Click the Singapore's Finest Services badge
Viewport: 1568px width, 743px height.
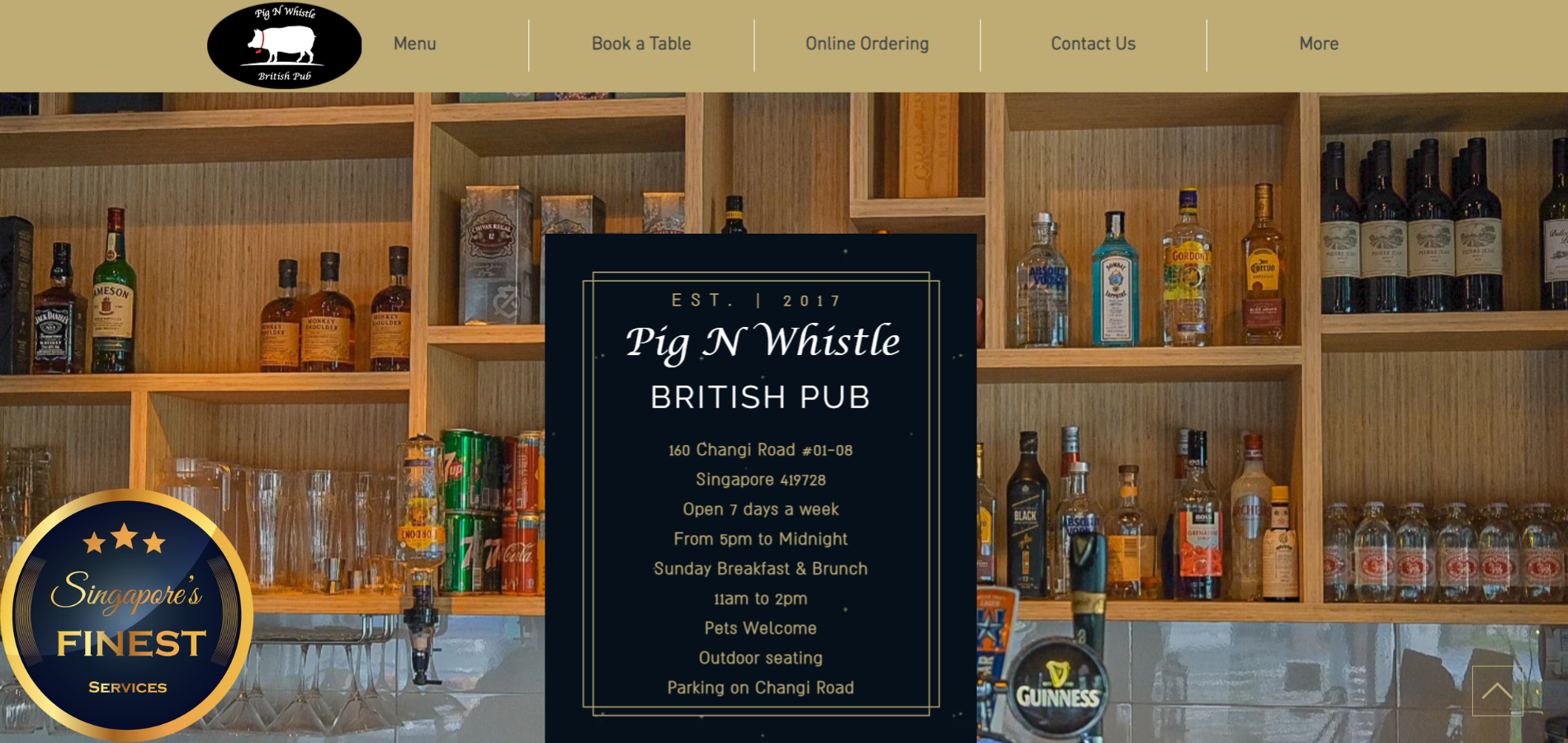[x=126, y=615]
